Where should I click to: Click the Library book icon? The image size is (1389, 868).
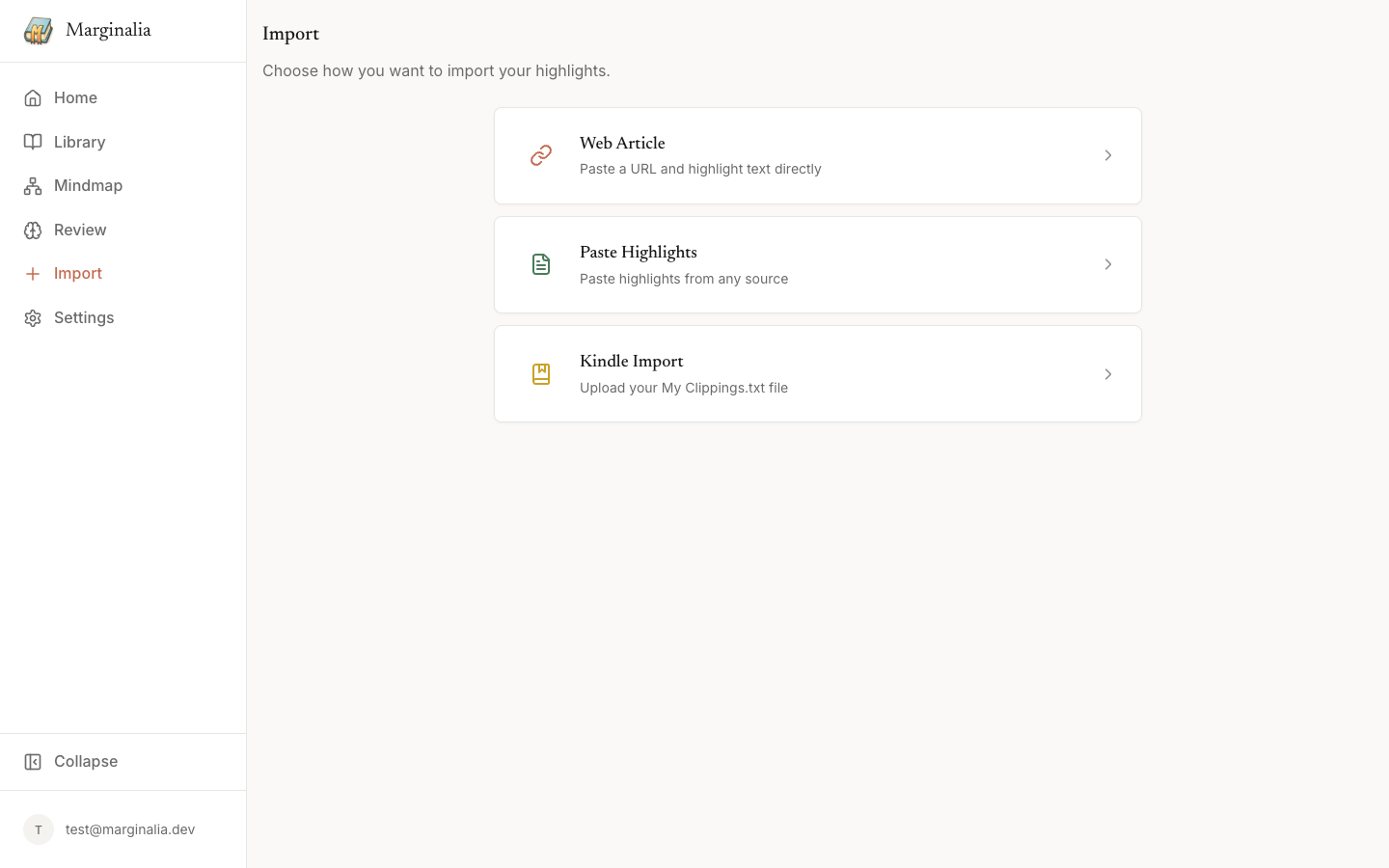pyautogui.click(x=33, y=142)
